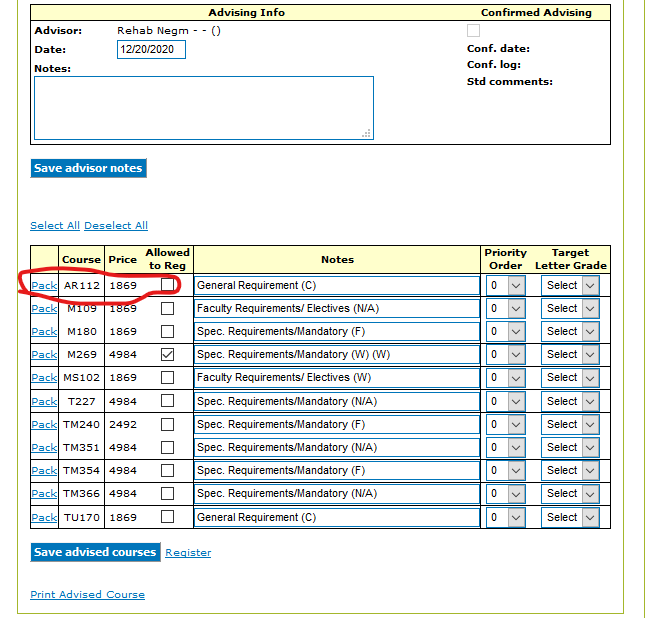Click M109 notes field Faculty Requirements/ Electives (N/A)
Screen dimensions: 657x618
337,308
